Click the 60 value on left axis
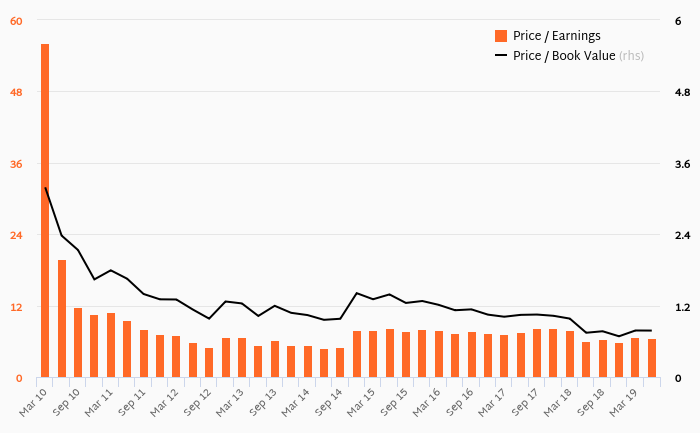700x433 pixels. point(16,21)
